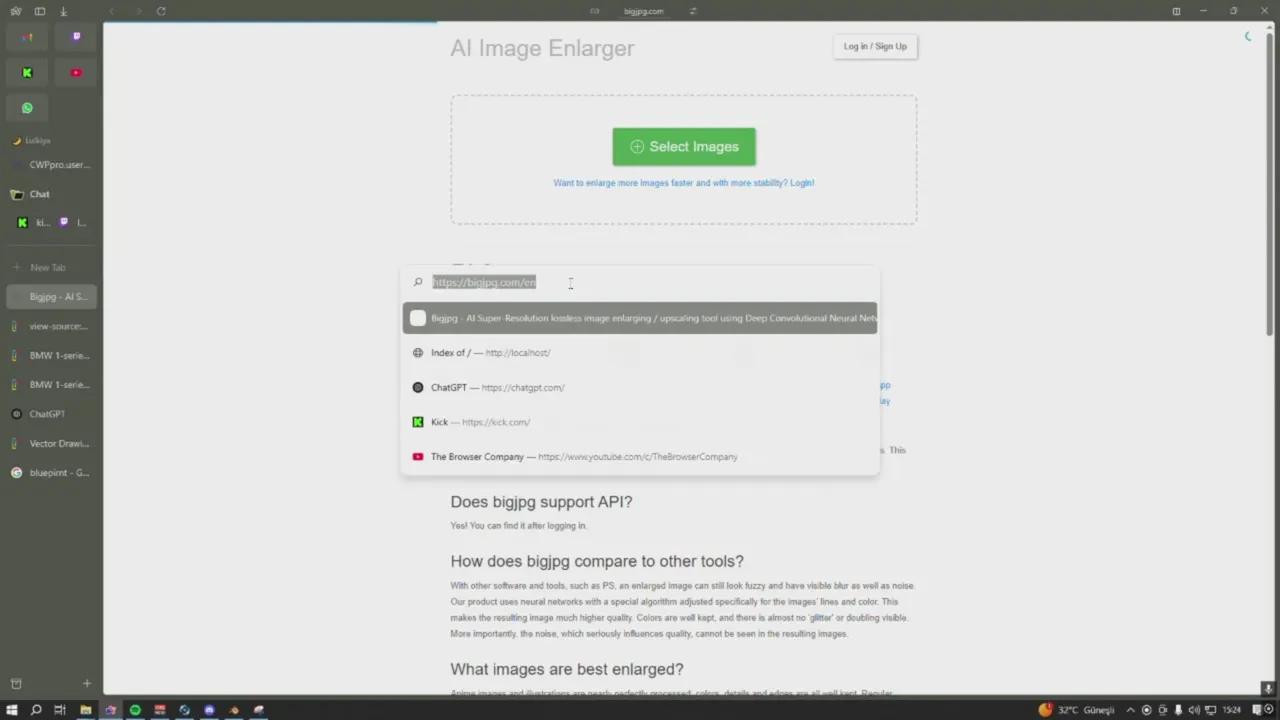1280x720 pixels.
Task: Click the 'How does bigjpg compare to other tools?' heading
Action: 597,561
